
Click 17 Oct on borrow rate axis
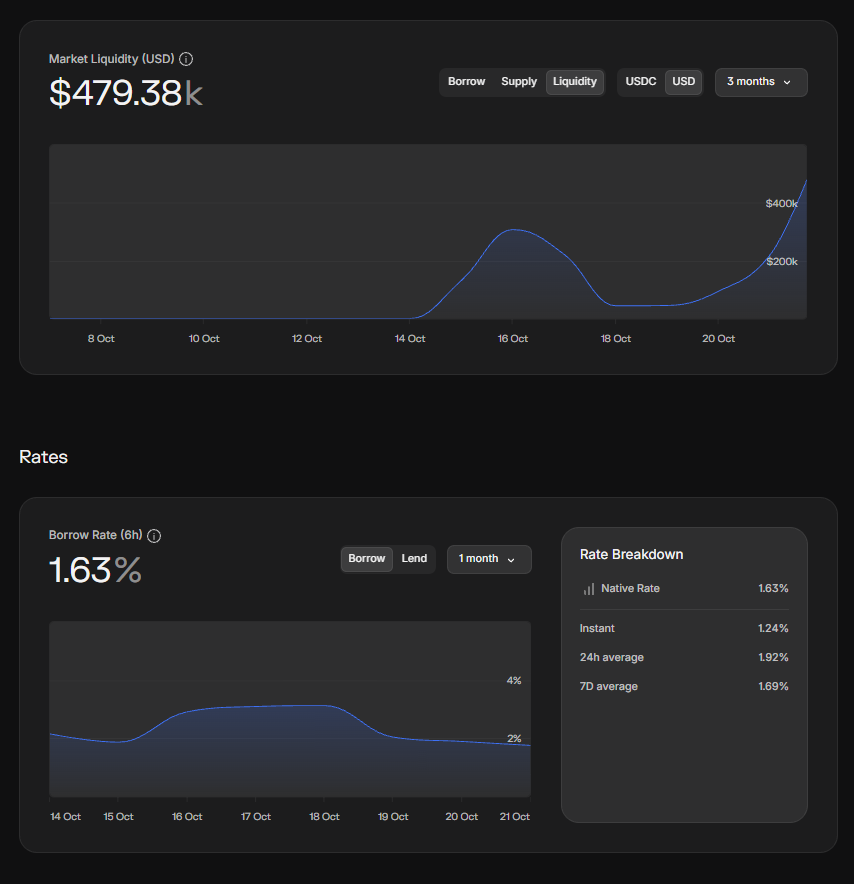tap(255, 817)
